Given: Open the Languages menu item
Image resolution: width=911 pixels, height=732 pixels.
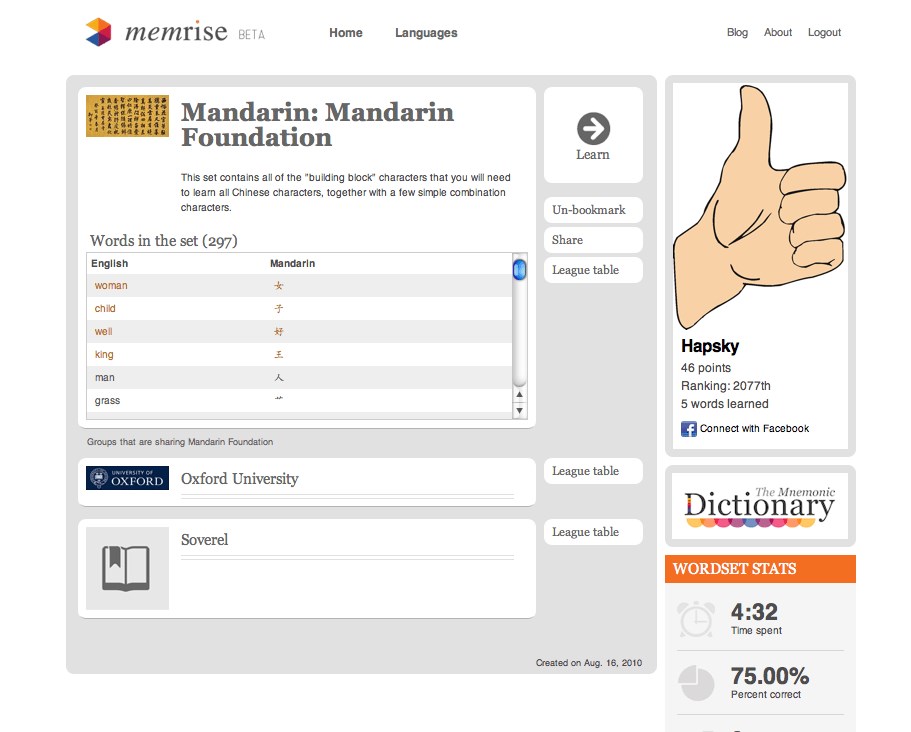Looking at the screenshot, I should pos(426,33).
